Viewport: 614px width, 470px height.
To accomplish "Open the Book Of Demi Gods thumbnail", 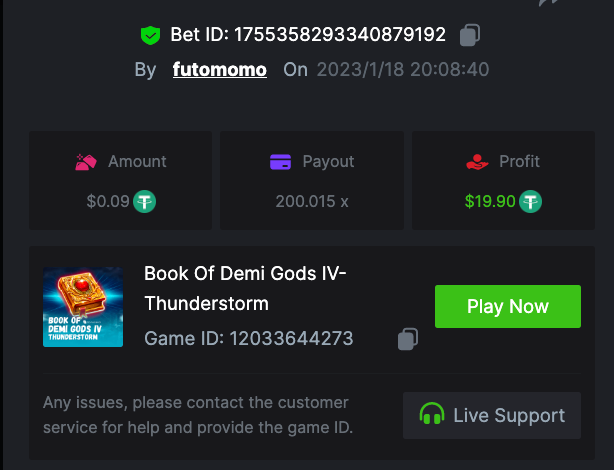I will [x=83, y=306].
